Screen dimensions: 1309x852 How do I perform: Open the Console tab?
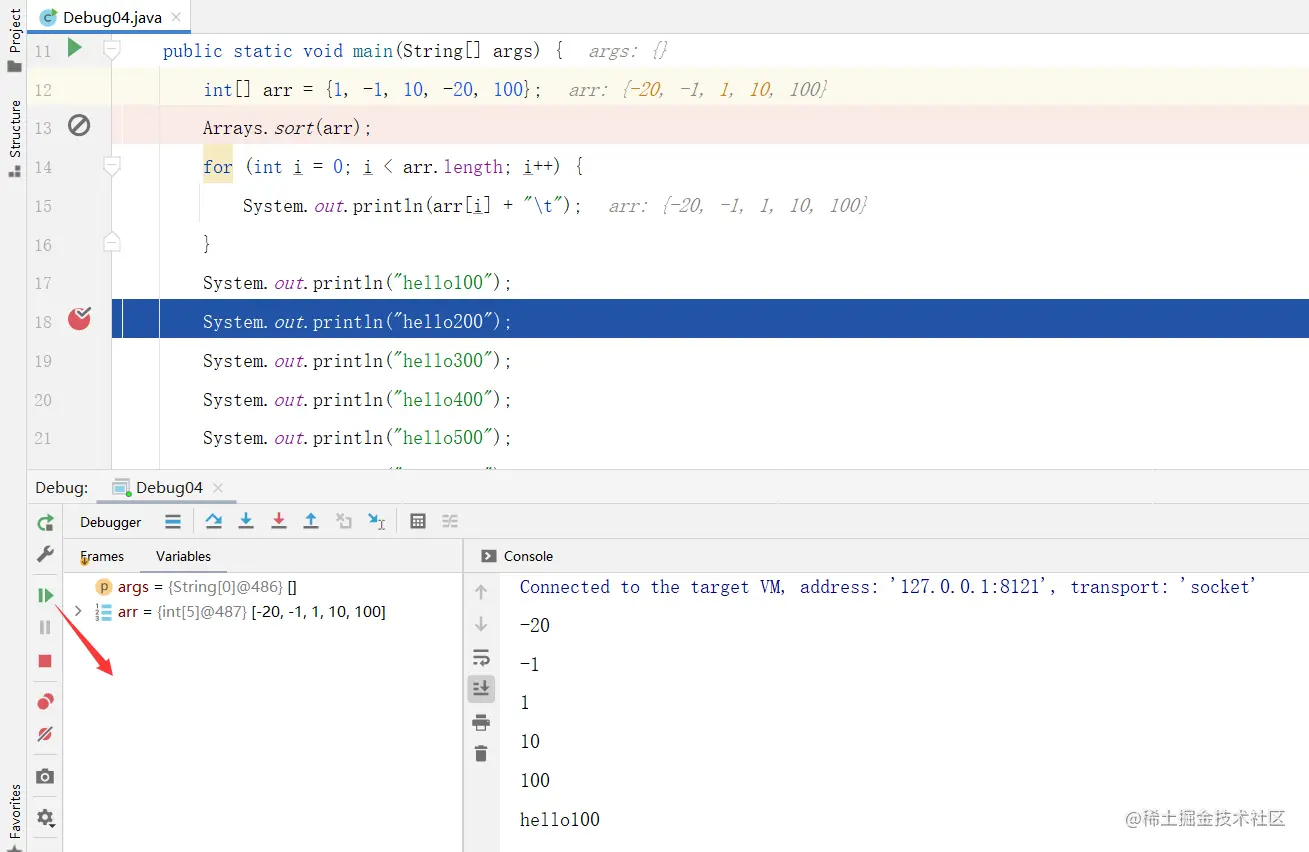(517, 556)
